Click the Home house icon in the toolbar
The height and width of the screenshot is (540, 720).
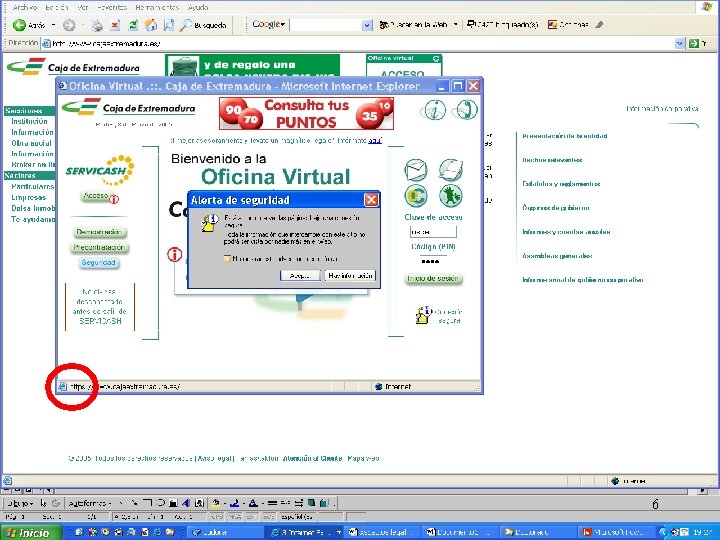pyautogui.click(x=151, y=25)
